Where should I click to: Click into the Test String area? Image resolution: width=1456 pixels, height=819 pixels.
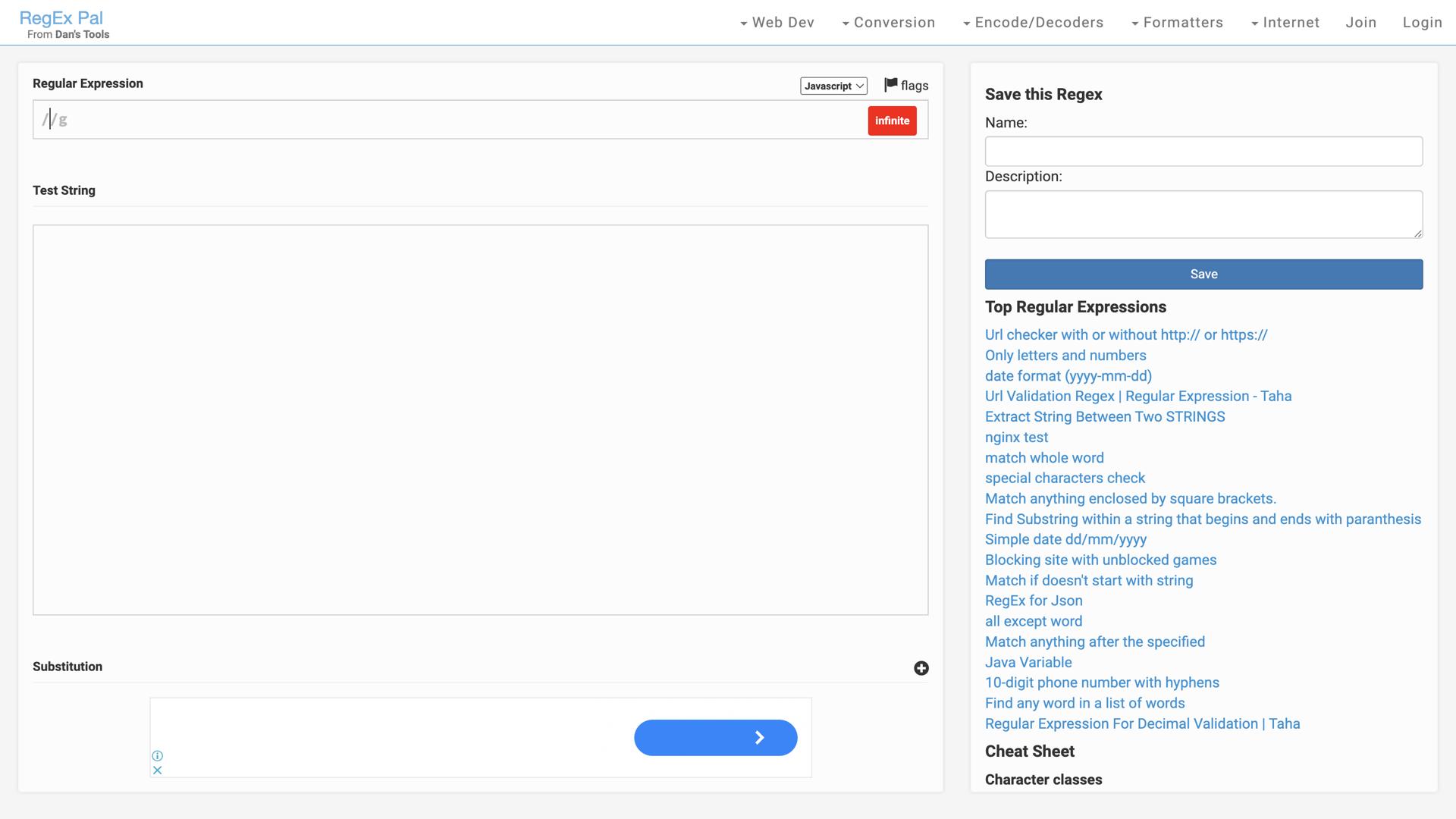tap(480, 419)
